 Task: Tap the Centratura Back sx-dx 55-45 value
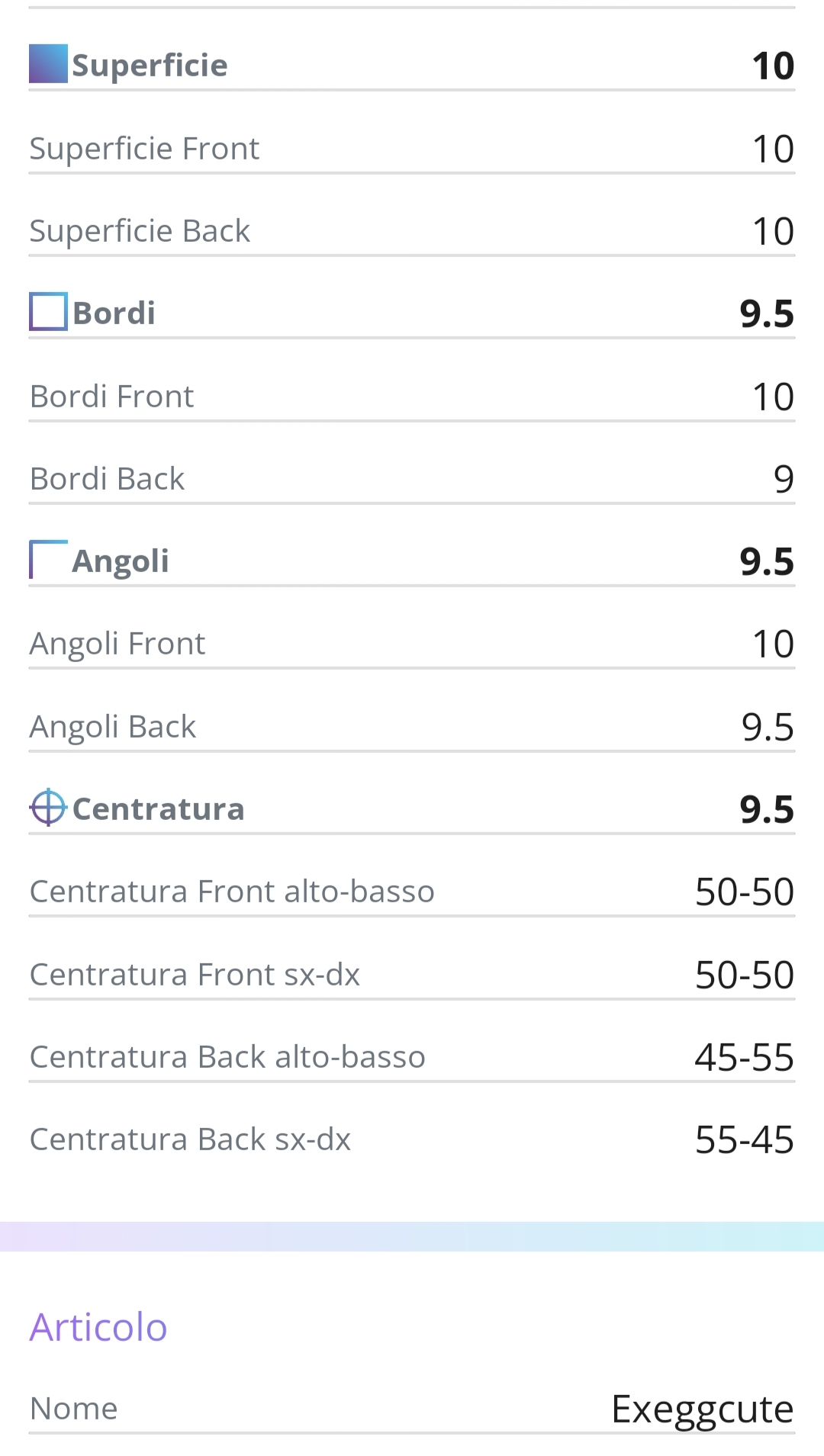(x=745, y=1139)
